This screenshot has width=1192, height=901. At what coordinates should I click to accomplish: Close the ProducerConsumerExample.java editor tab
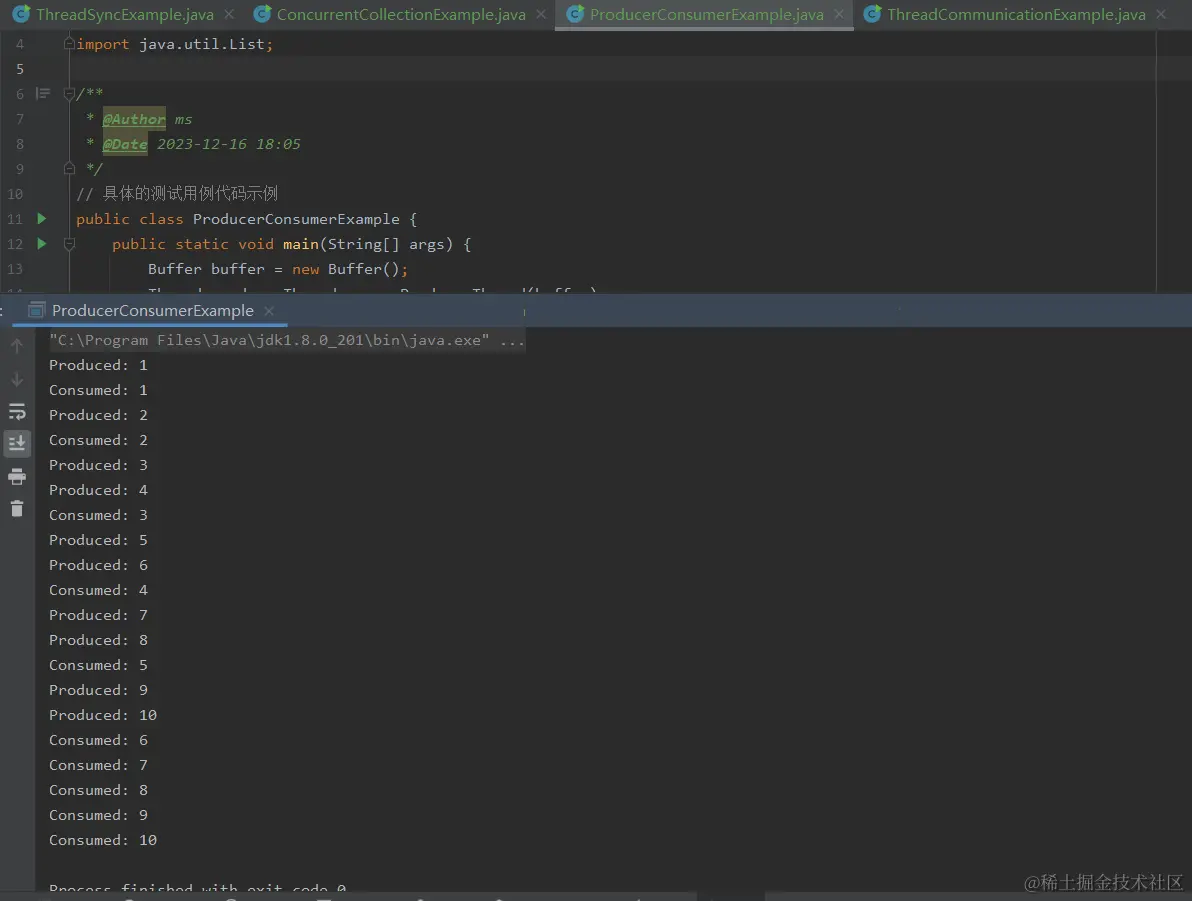click(x=839, y=14)
